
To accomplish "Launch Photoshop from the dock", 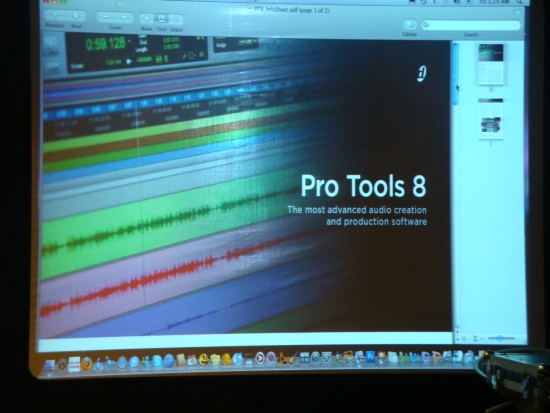I will (370, 357).
